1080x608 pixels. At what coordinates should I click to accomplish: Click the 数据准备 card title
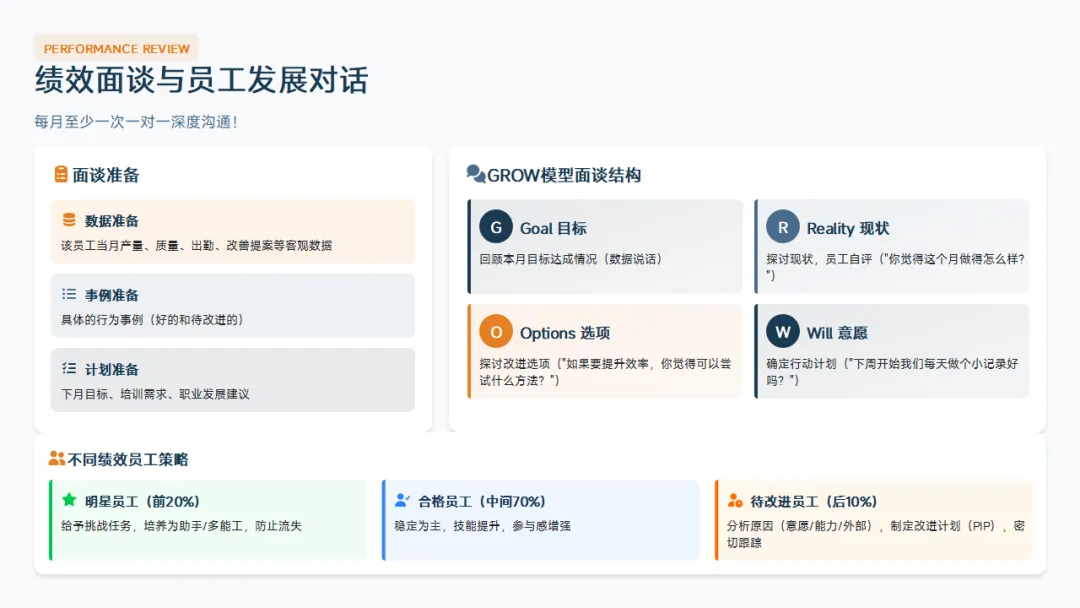[x=112, y=221]
